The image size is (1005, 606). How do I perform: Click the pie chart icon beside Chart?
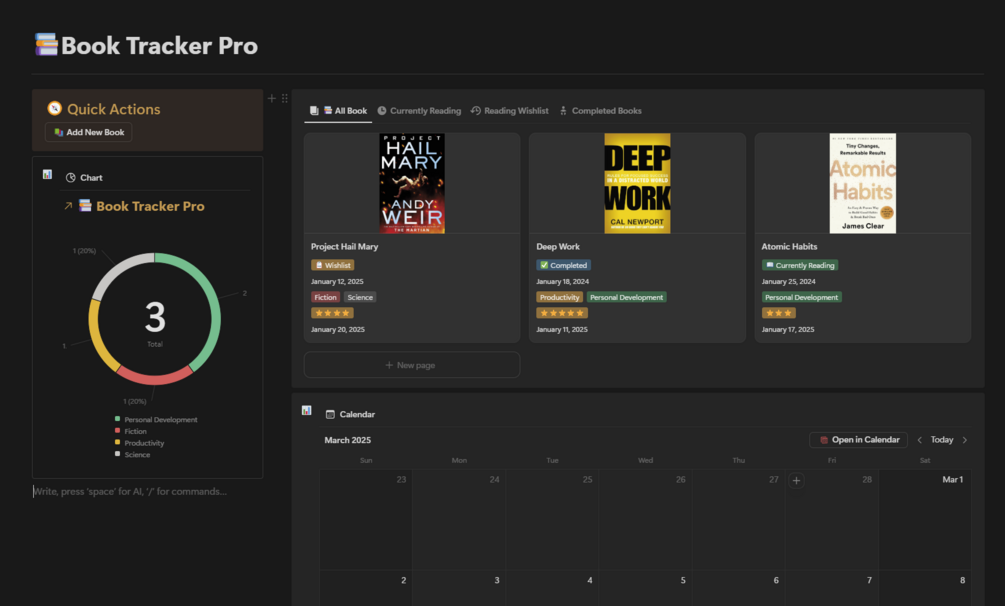pos(71,178)
